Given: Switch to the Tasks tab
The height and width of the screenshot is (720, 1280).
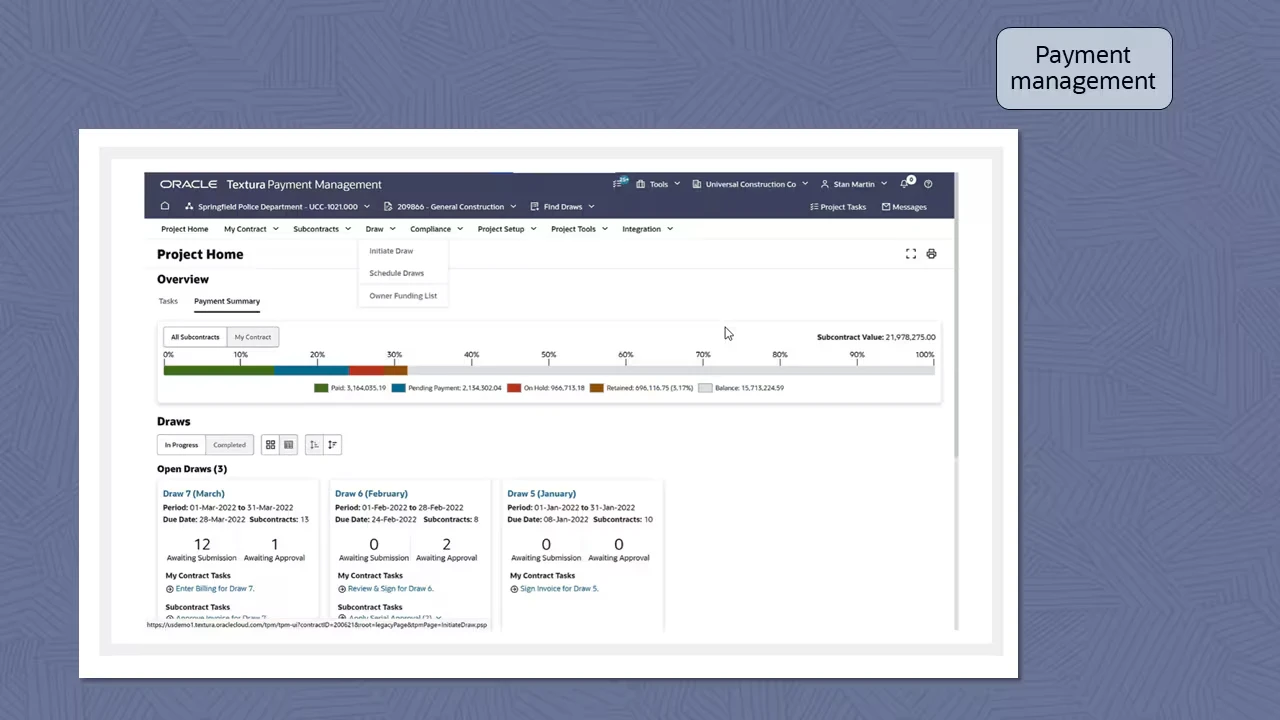Looking at the screenshot, I should pyautogui.click(x=168, y=301).
